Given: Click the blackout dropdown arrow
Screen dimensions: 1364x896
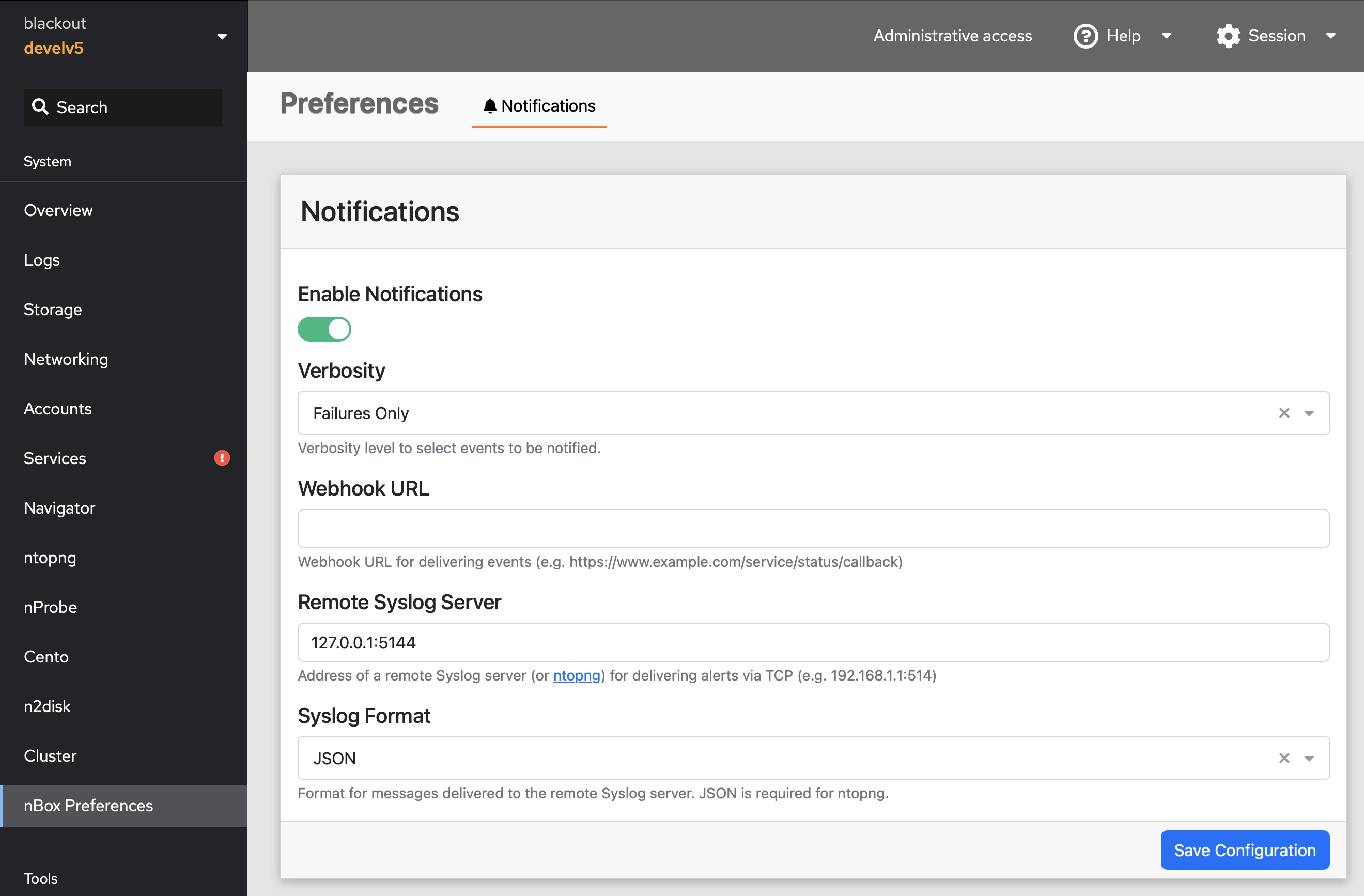Looking at the screenshot, I should pos(221,36).
